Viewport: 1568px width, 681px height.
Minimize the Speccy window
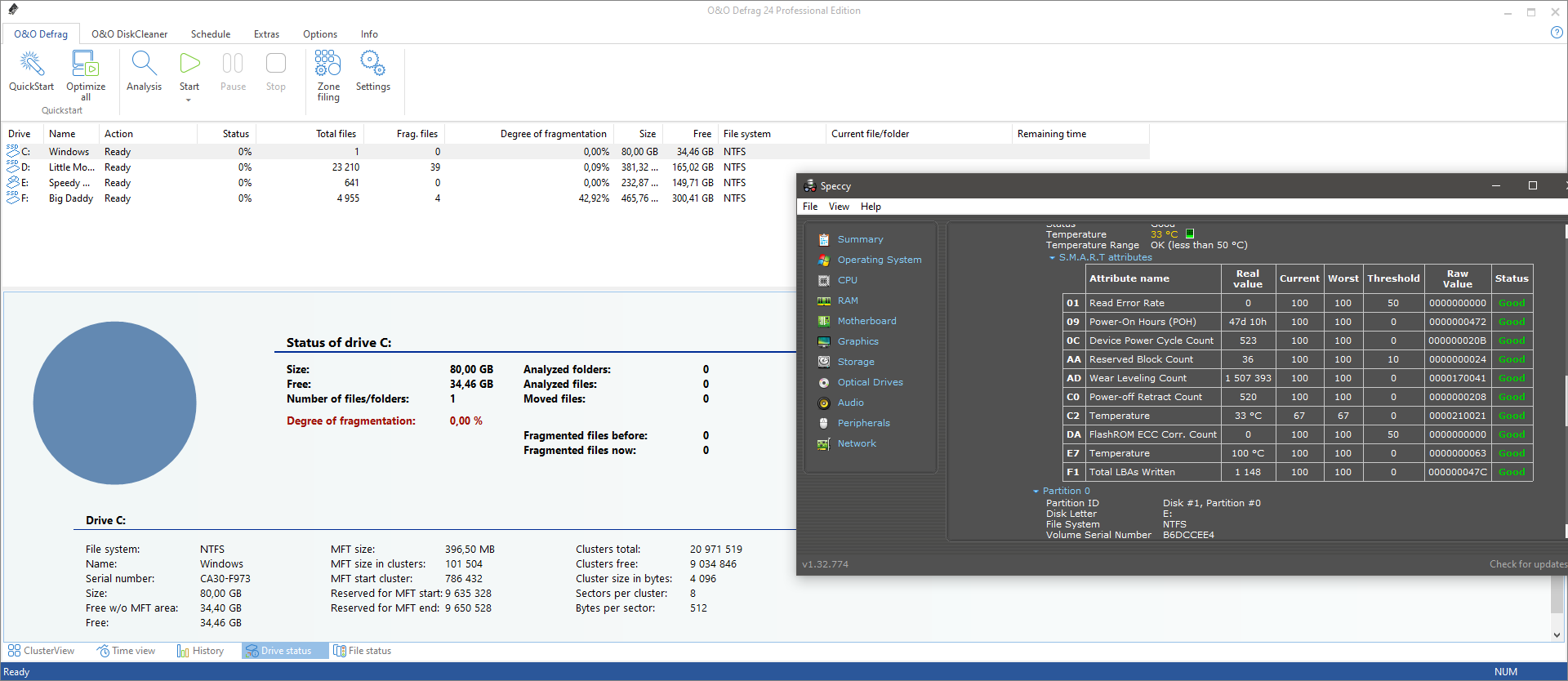pos(1496,185)
